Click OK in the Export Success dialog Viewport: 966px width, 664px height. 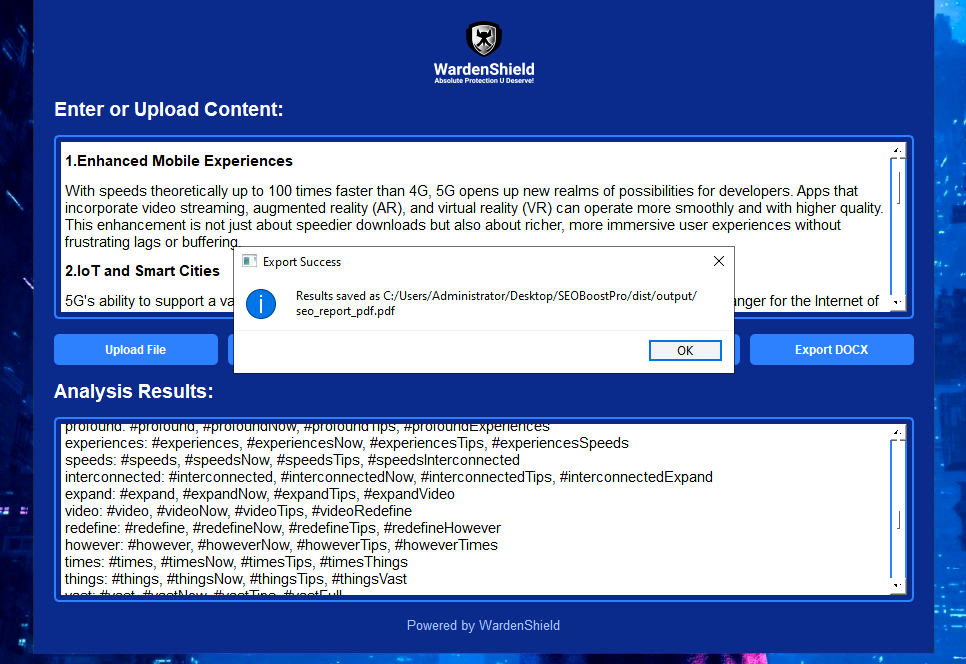click(x=685, y=350)
